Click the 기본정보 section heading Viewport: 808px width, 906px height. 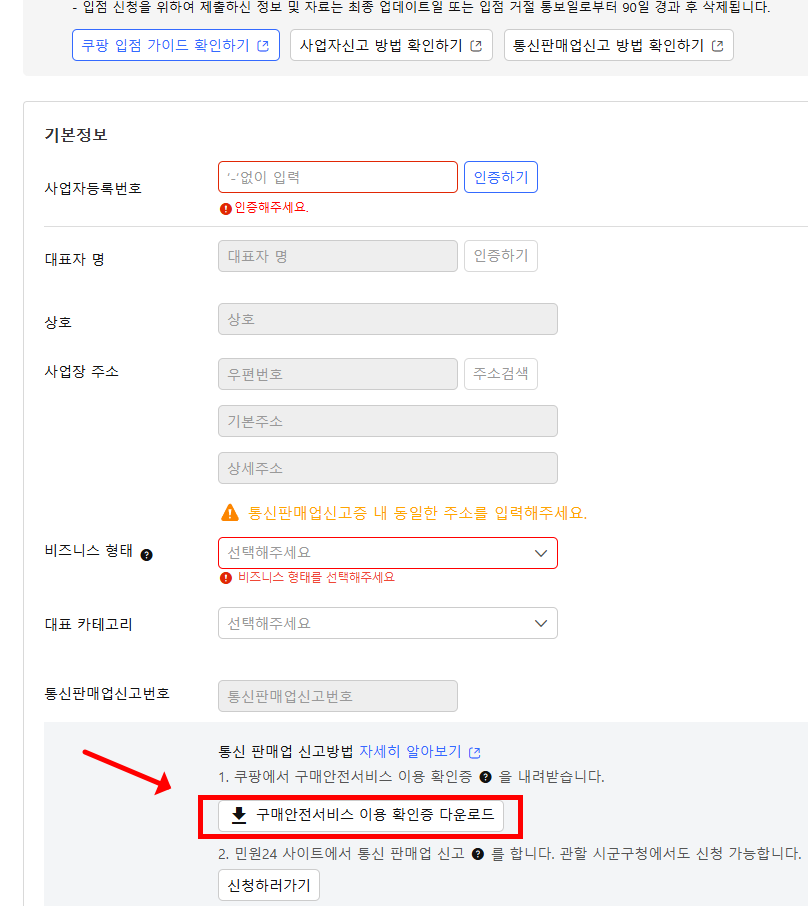76,135
